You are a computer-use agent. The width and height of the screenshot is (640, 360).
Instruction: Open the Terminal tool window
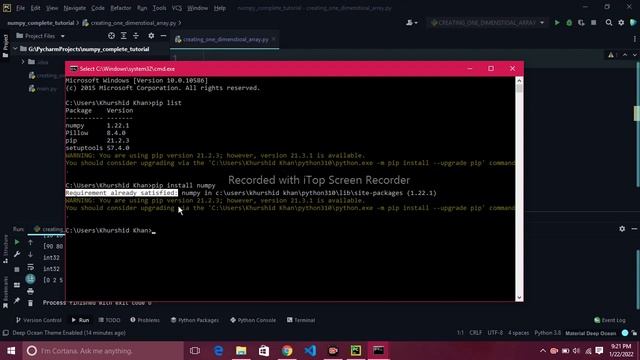click(301, 320)
